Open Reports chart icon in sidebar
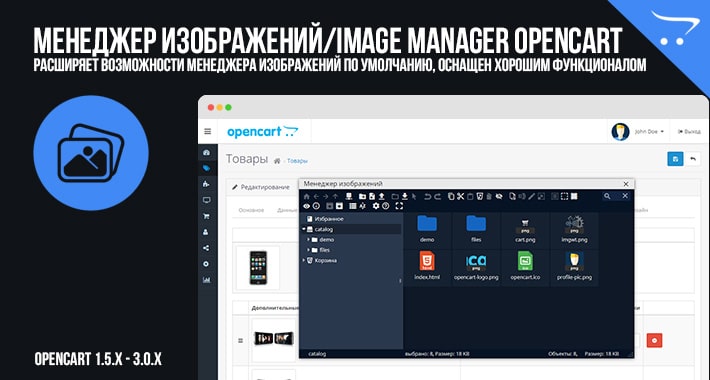Image resolution: width=710 pixels, height=380 pixels. [x=206, y=280]
